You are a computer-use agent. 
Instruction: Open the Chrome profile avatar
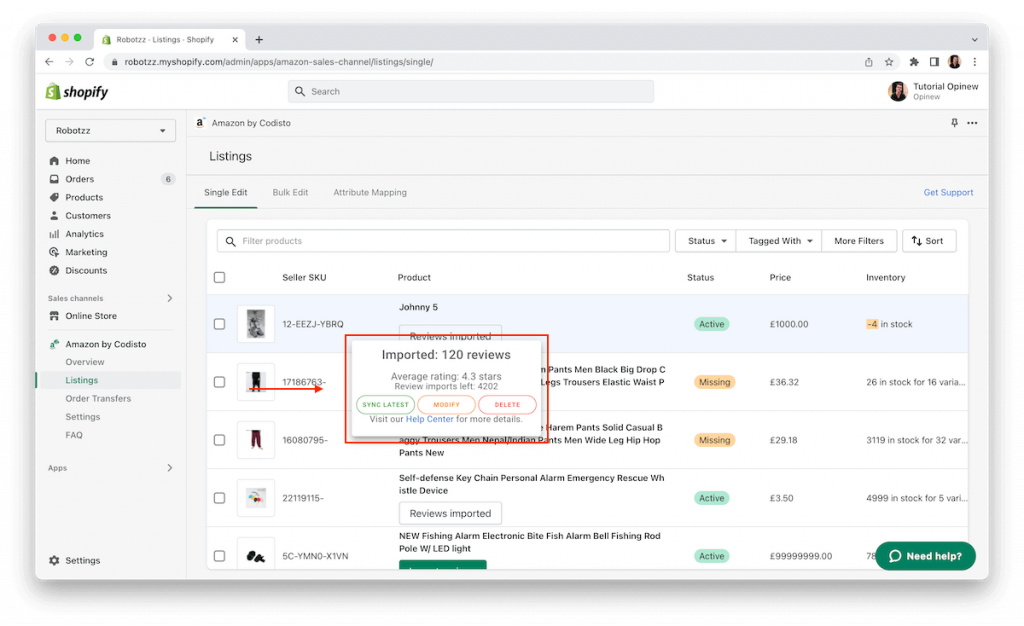tap(954, 62)
